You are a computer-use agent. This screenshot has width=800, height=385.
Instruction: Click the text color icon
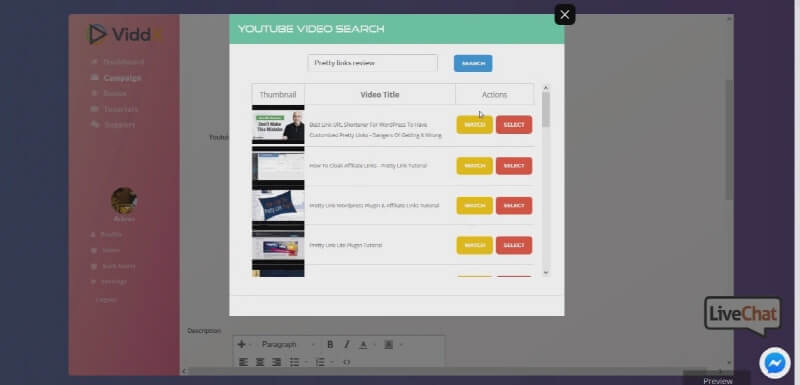363,345
